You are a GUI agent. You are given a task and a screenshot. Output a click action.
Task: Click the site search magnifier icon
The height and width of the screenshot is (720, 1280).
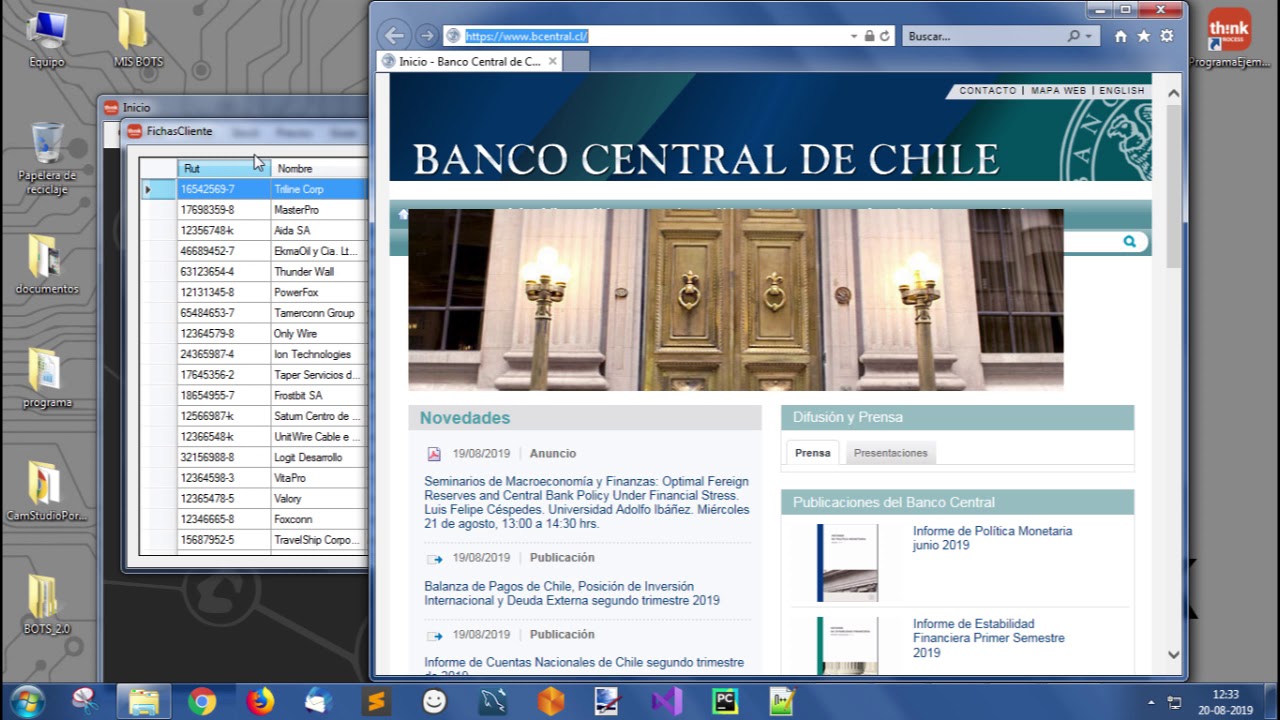tap(1130, 241)
